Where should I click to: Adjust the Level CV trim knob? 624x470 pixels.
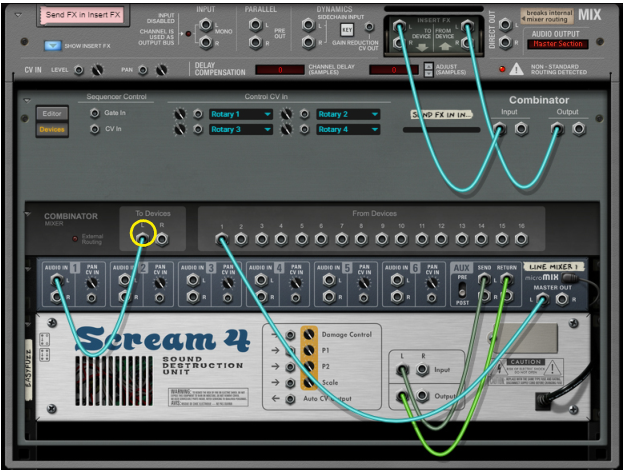tap(97, 70)
